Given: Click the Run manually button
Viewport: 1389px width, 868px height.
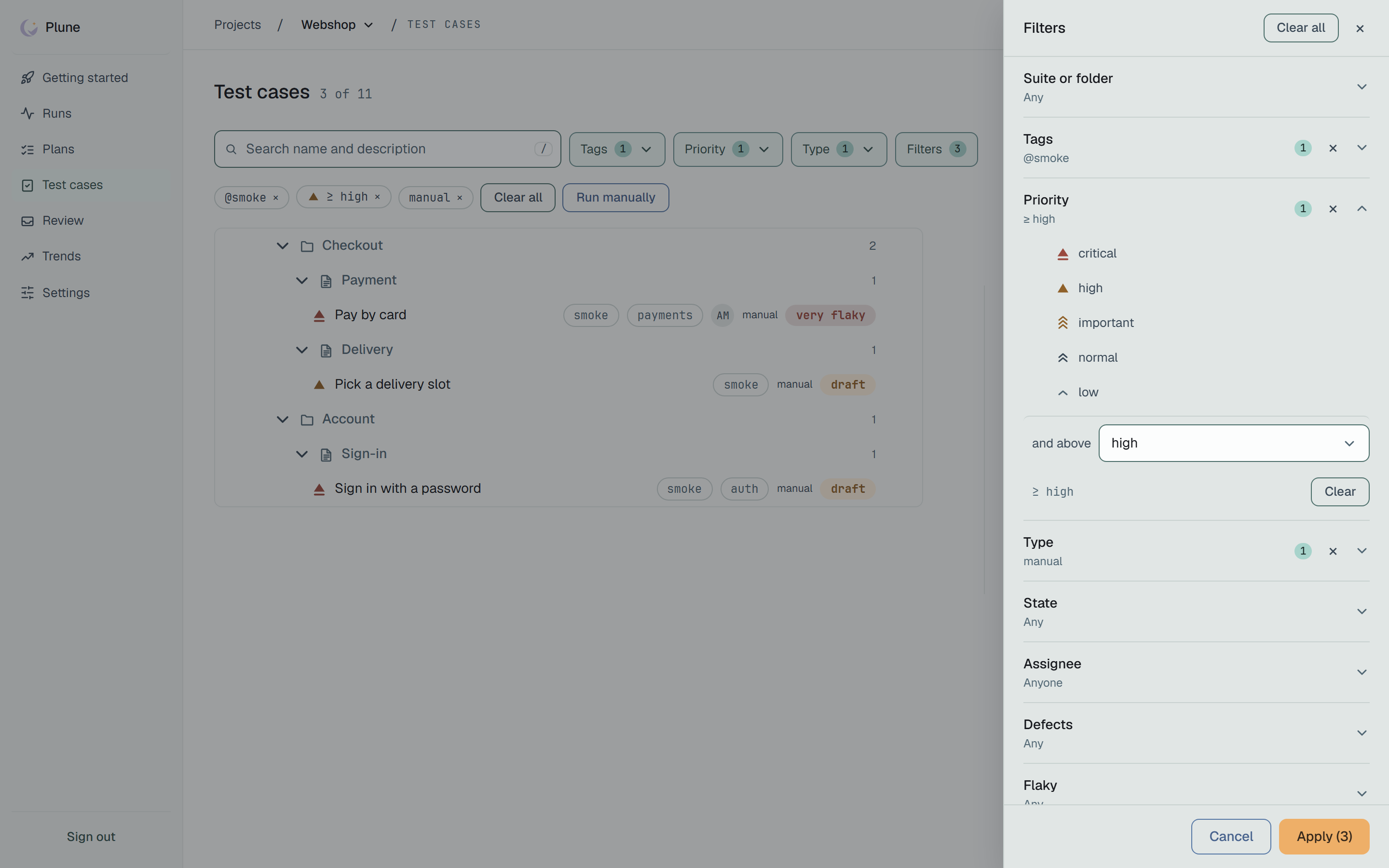Looking at the screenshot, I should pyautogui.click(x=615, y=198).
